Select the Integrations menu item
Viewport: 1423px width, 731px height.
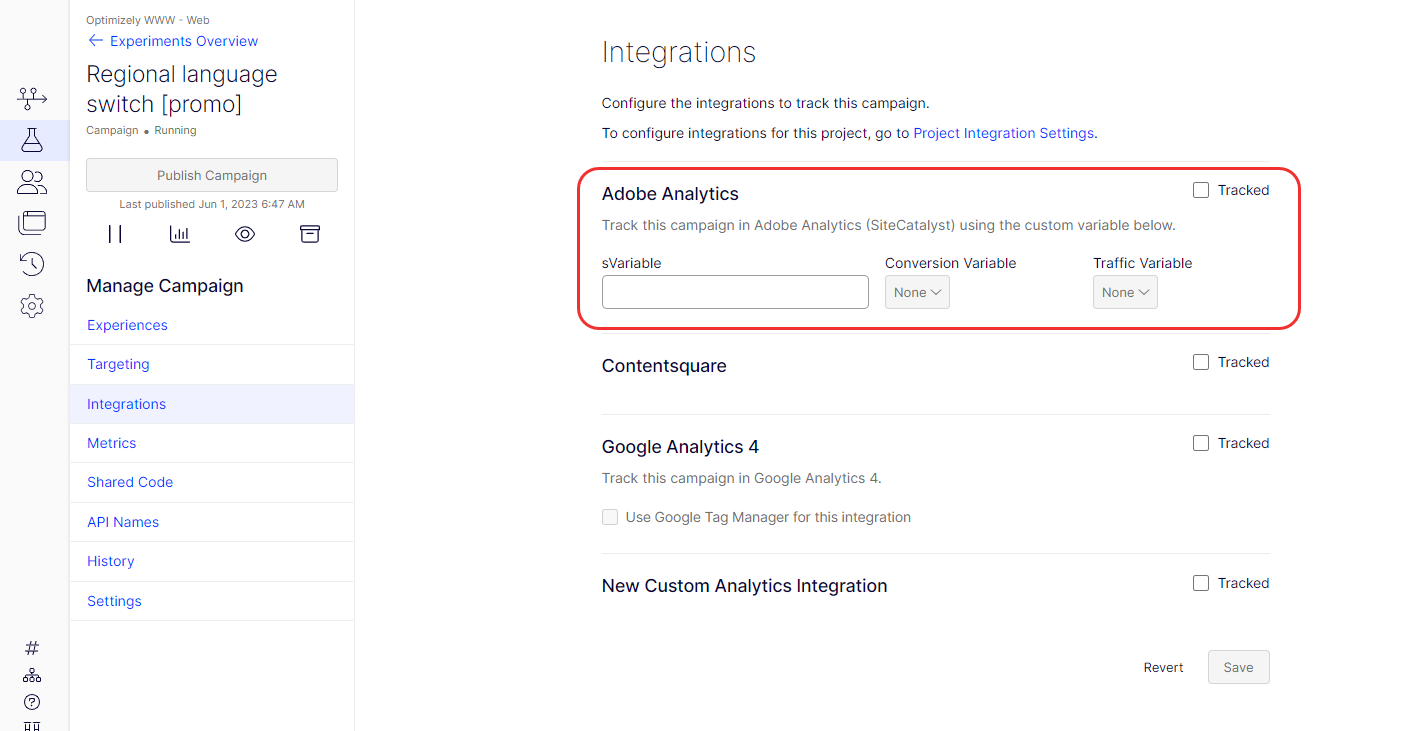212,404
